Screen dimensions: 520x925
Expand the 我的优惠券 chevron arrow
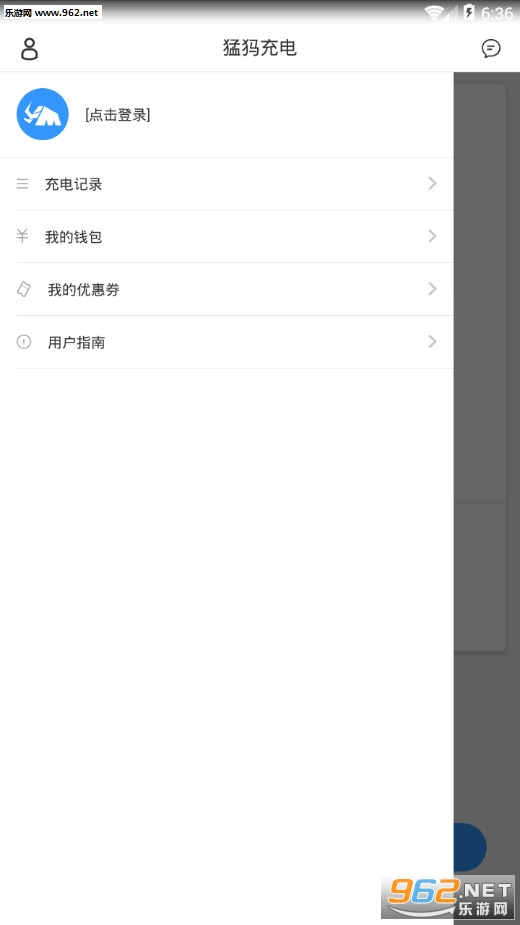pos(433,288)
